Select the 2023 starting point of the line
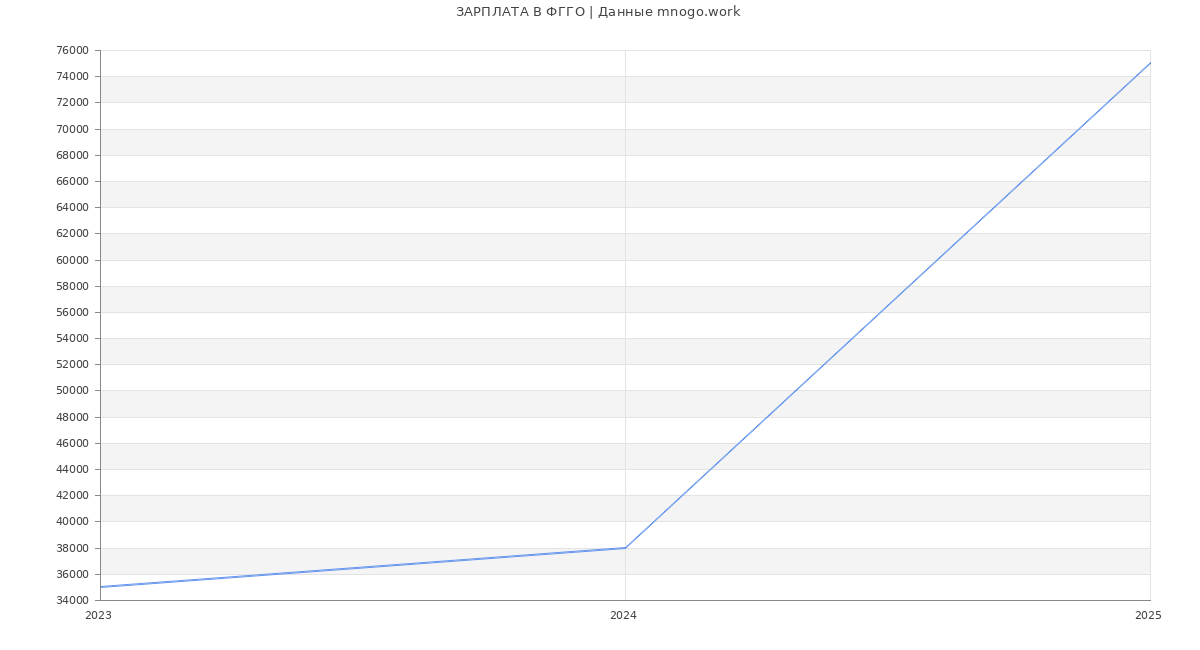This screenshot has height=650, width=1200. click(x=101, y=587)
